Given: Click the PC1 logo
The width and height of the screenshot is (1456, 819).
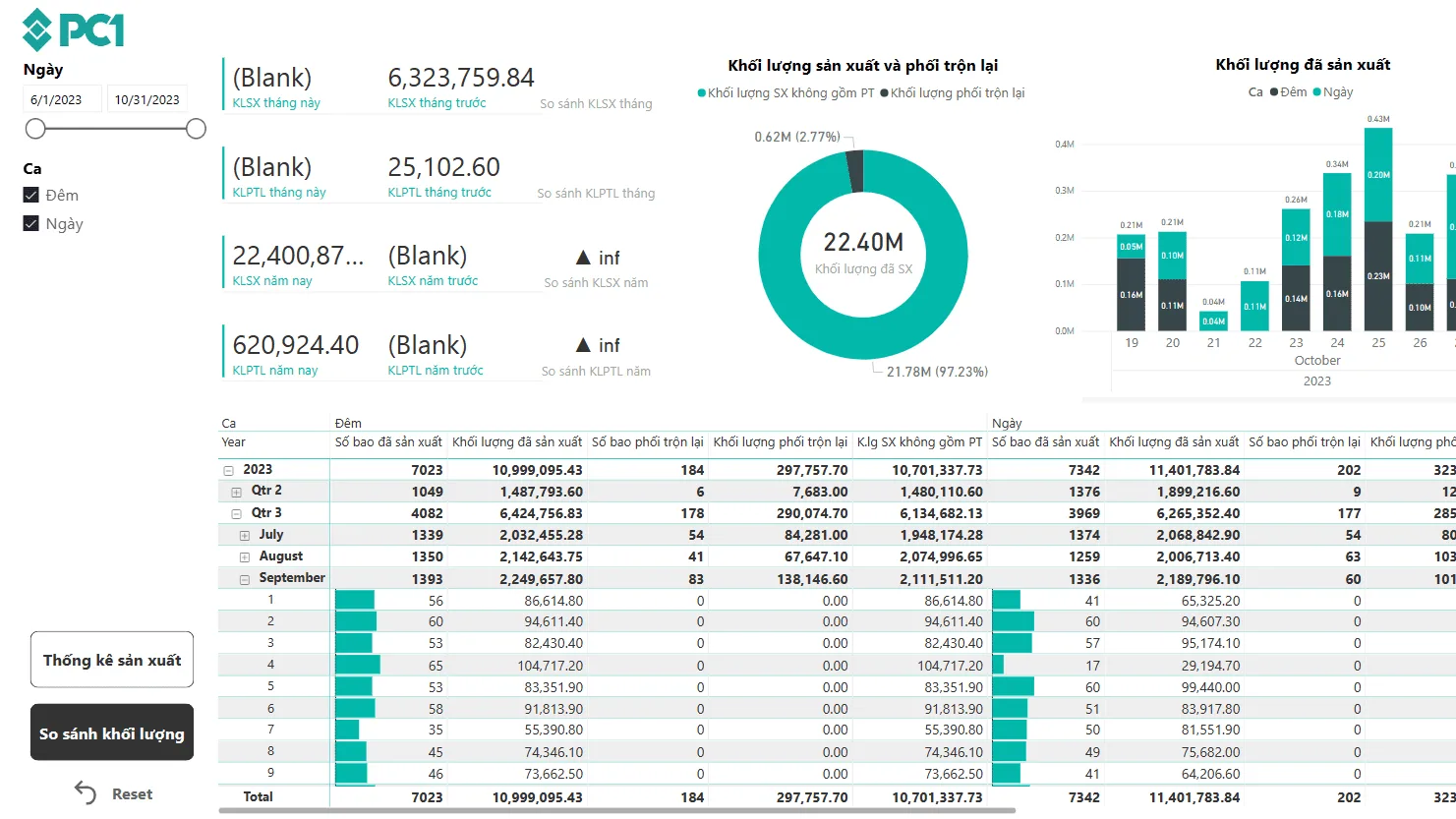Looking at the screenshot, I should click(x=74, y=29).
